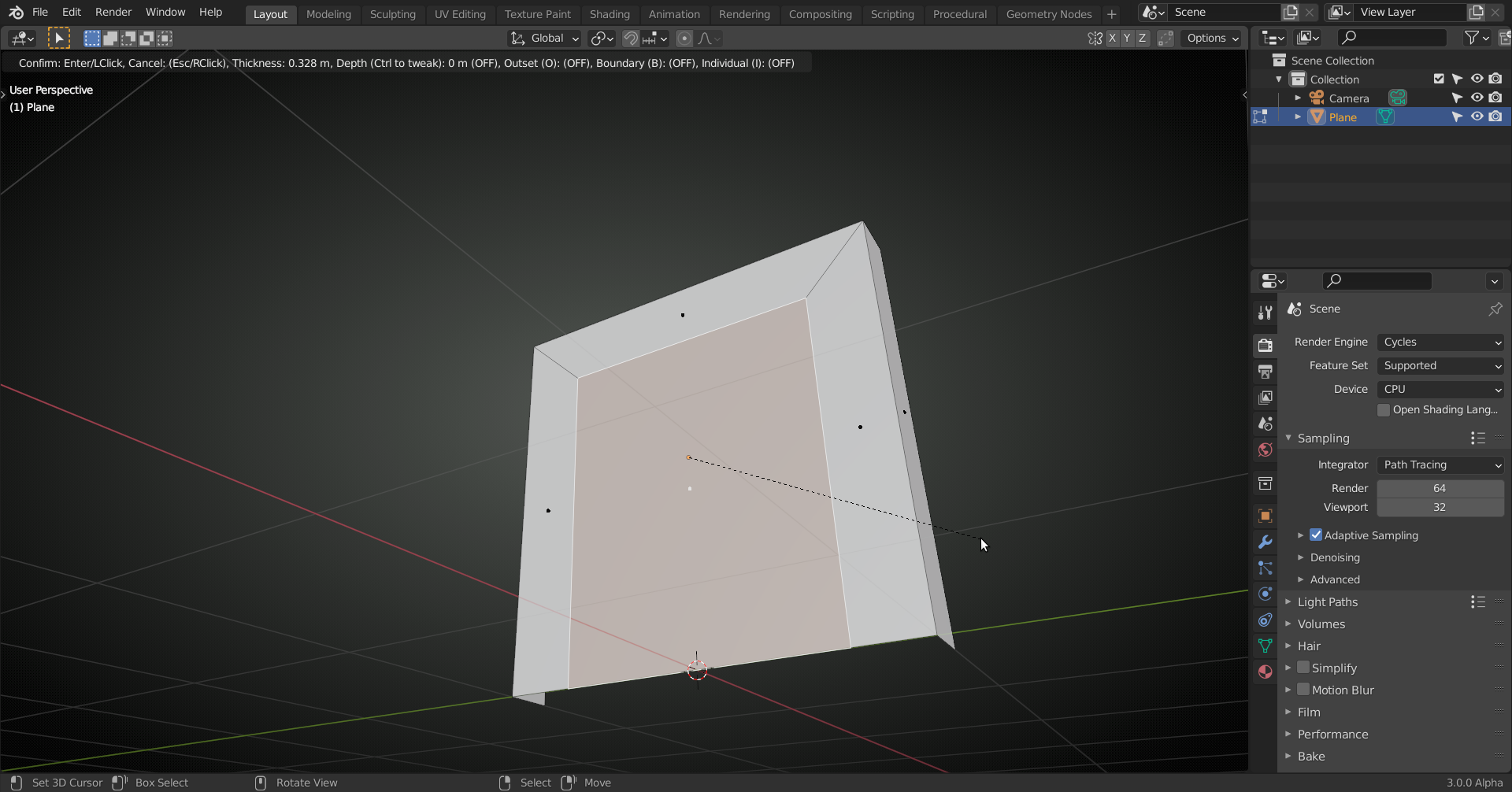Collapse the Sampling panel

coord(1288,438)
